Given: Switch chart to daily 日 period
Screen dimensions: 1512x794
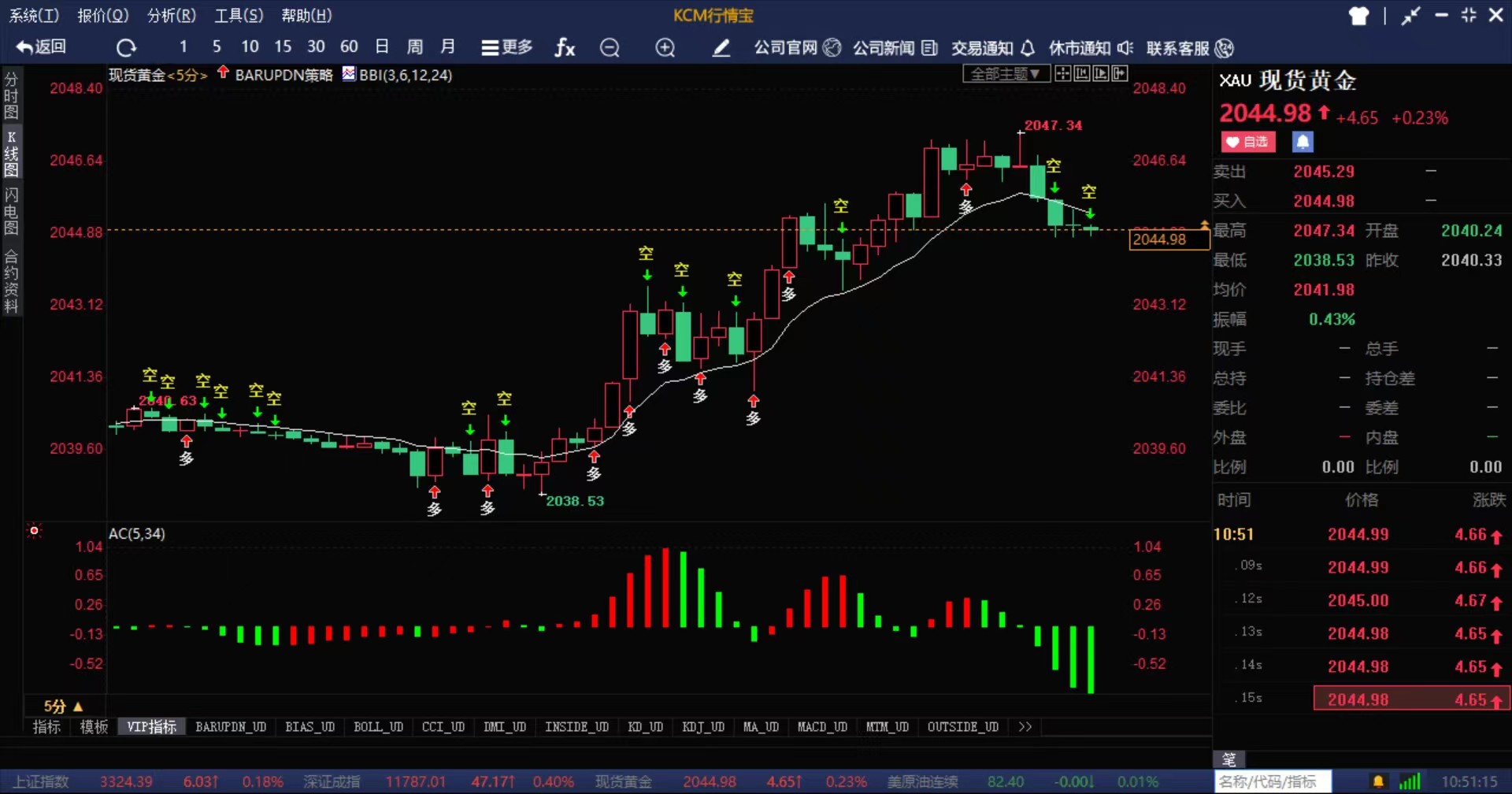Looking at the screenshot, I should [x=382, y=46].
